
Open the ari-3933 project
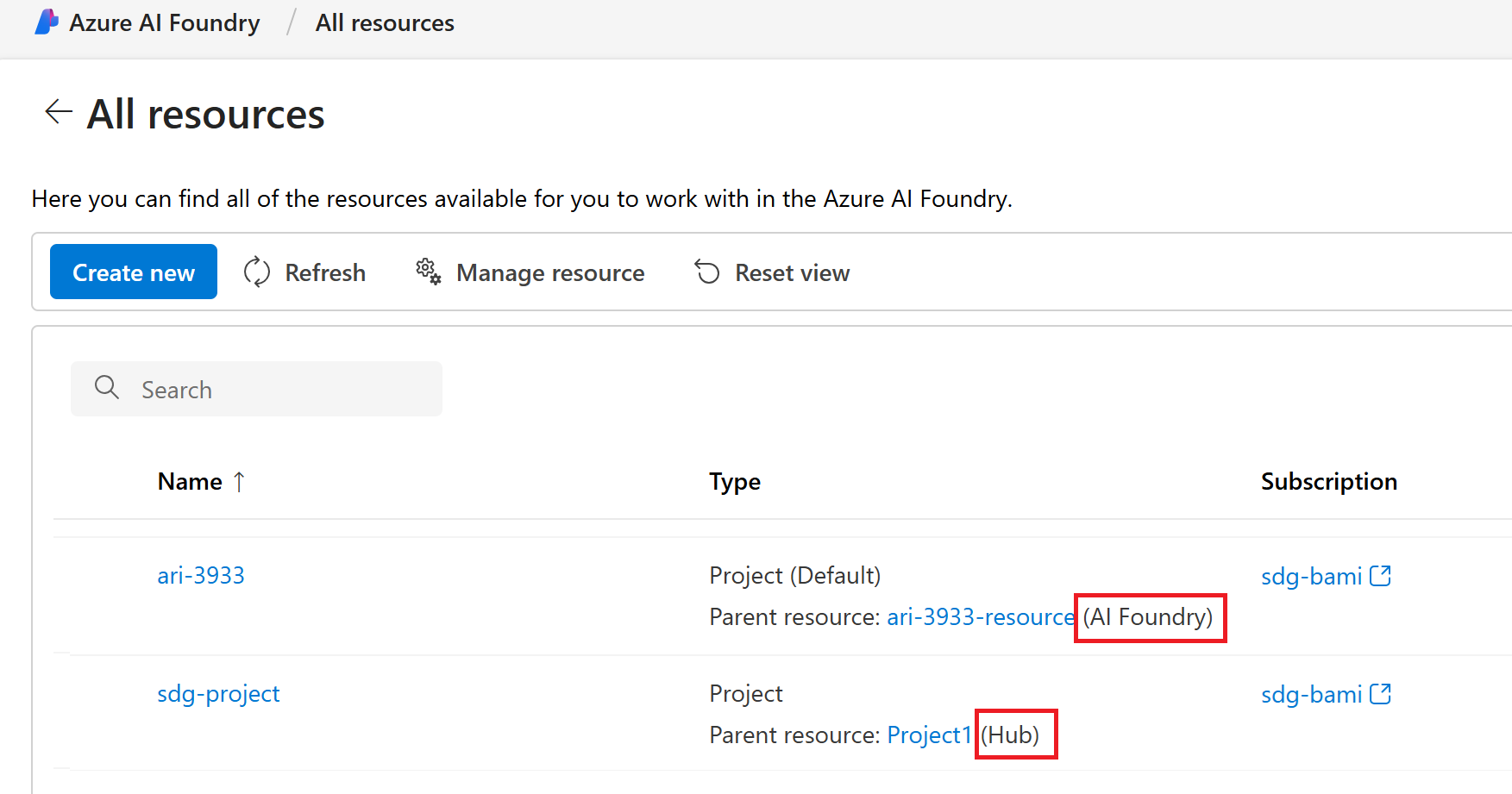click(201, 575)
